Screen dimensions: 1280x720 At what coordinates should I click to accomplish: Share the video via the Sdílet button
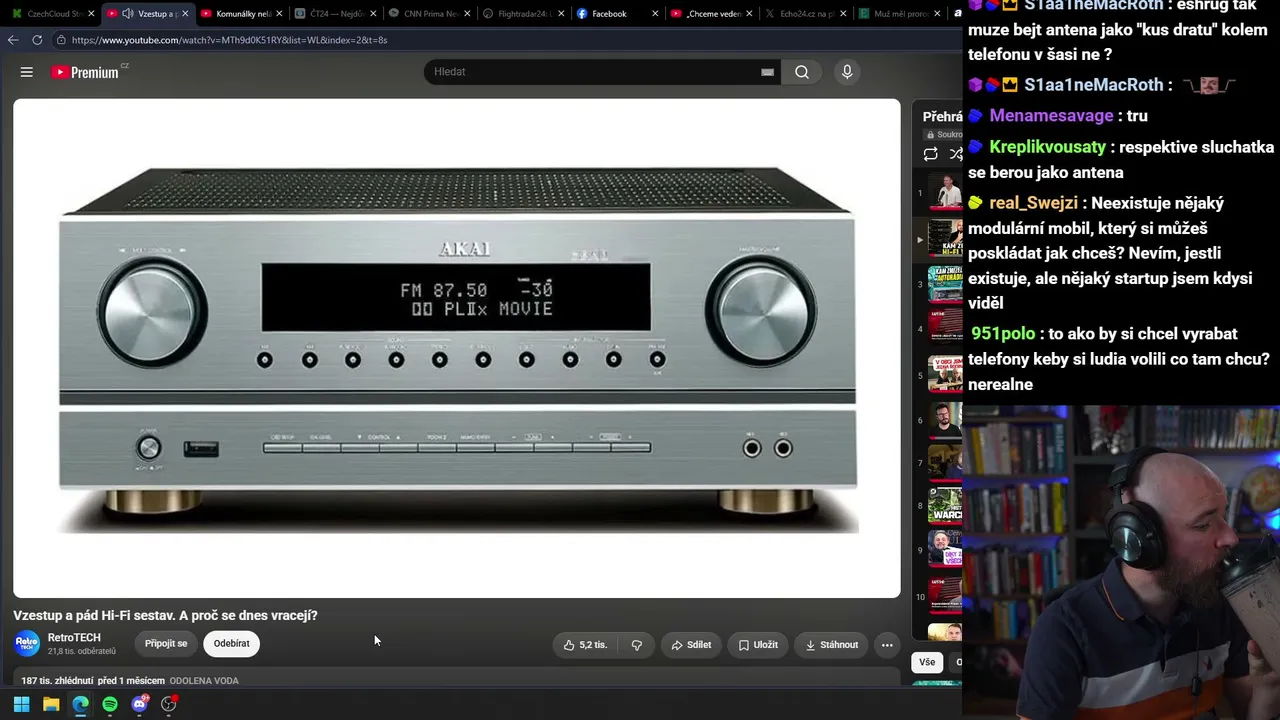pyautogui.click(x=691, y=645)
